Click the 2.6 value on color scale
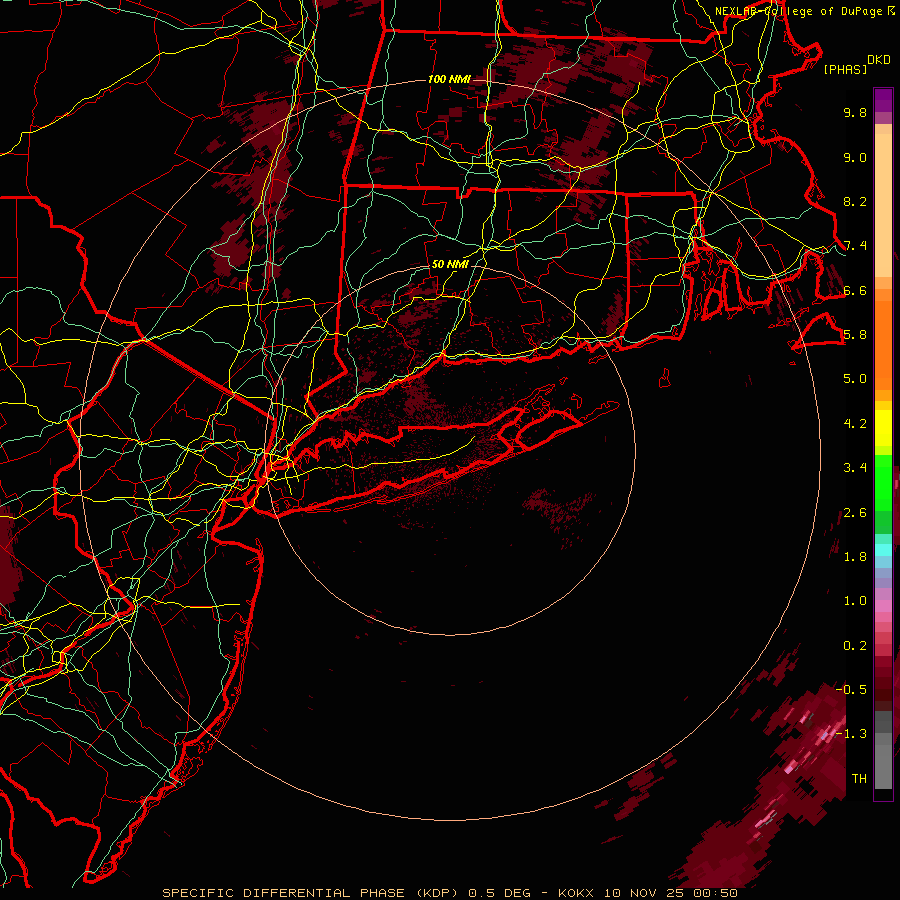 pos(855,513)
